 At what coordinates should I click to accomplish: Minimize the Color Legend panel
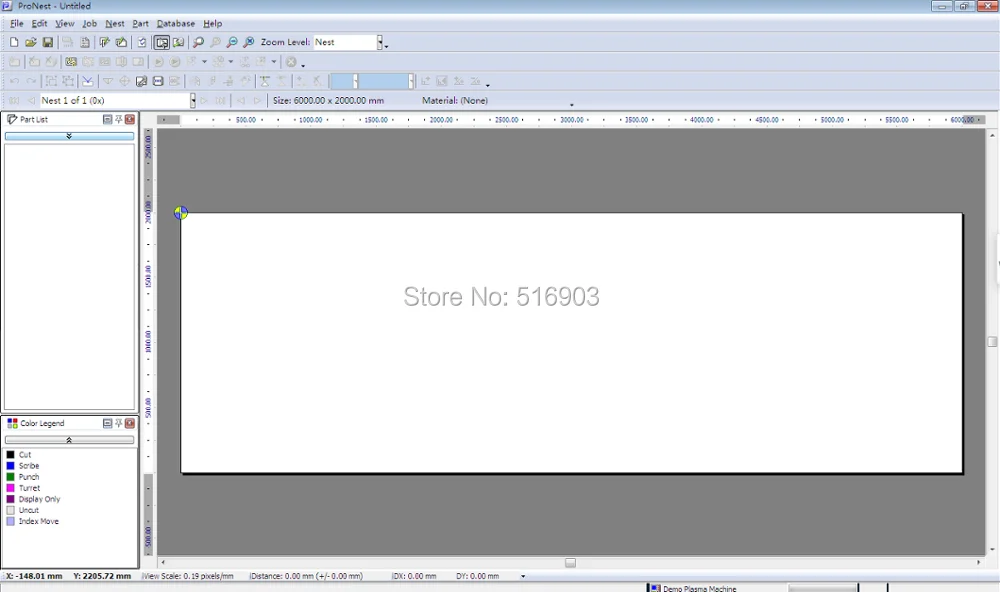pos(107,423)
